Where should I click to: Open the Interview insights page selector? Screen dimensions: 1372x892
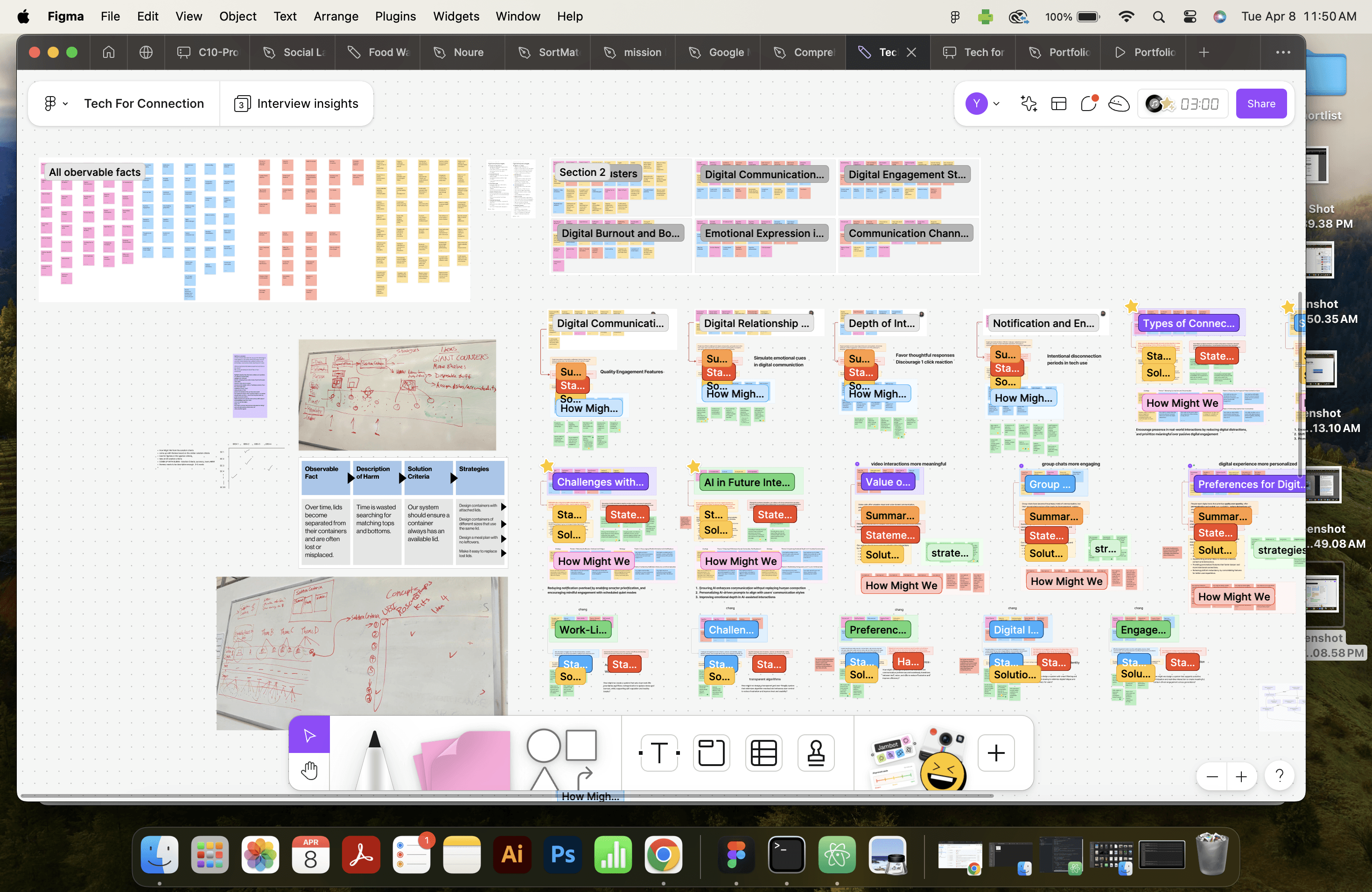pos(296,104)
